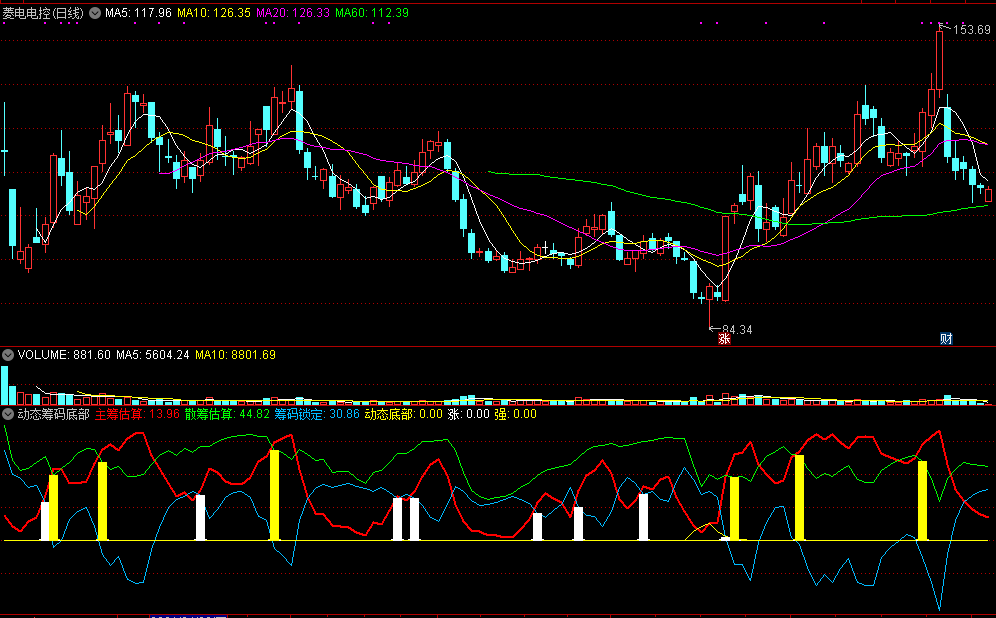Click the green 散筹估算: 44.82 value
Viewport: 996px width, 618px height.
click(227, 414)
